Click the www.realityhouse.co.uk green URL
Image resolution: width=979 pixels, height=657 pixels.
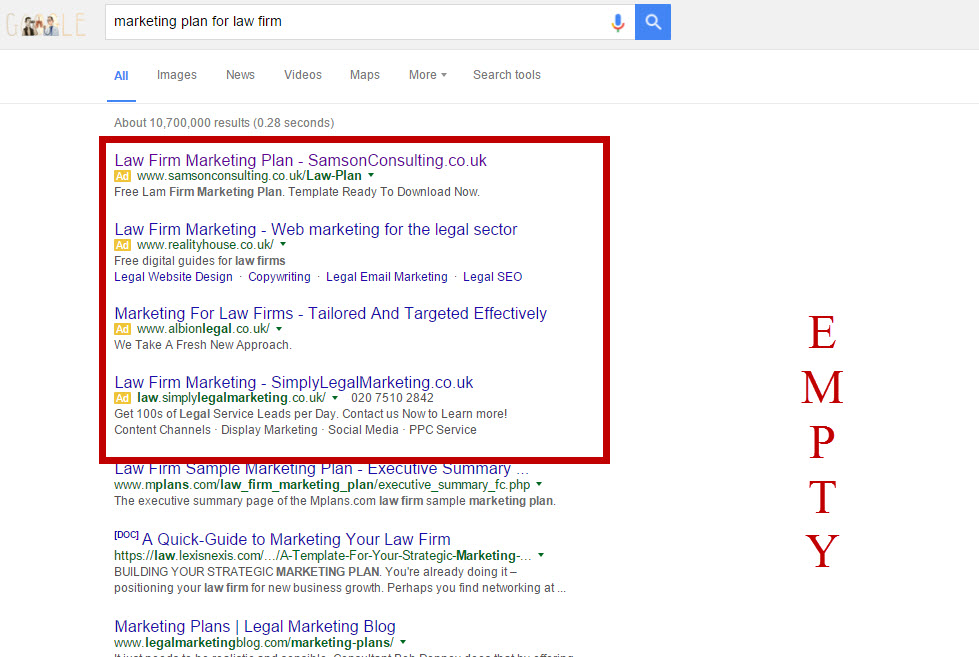pyautogui.click(x=205, y=245)
